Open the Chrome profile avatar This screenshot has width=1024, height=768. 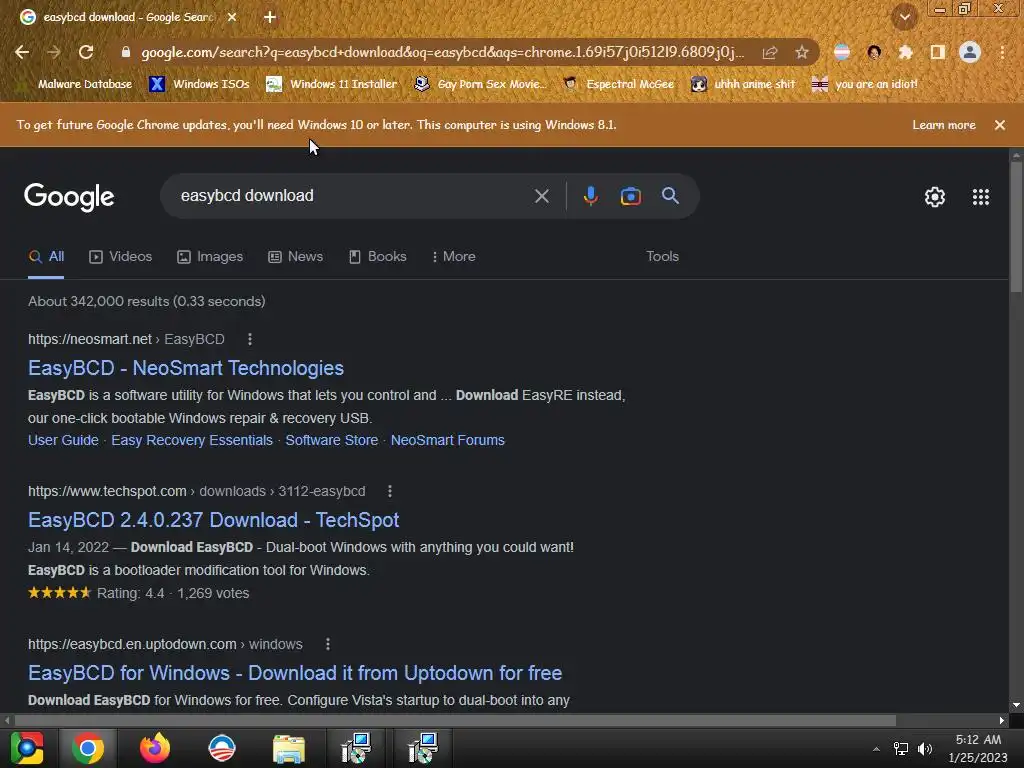point(970,52)
